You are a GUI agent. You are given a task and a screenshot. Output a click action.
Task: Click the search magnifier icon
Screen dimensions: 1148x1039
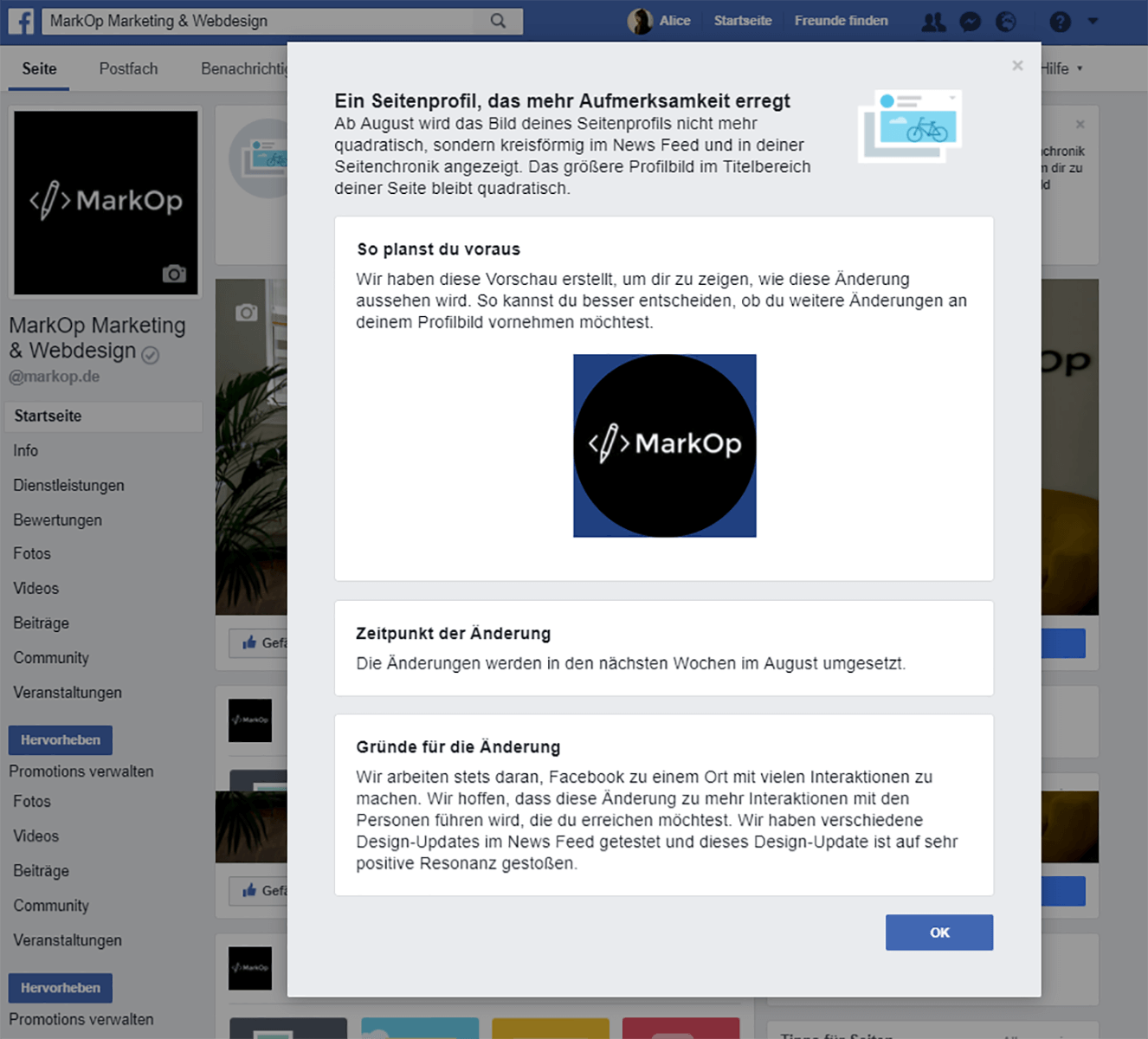tap(498, 21)
